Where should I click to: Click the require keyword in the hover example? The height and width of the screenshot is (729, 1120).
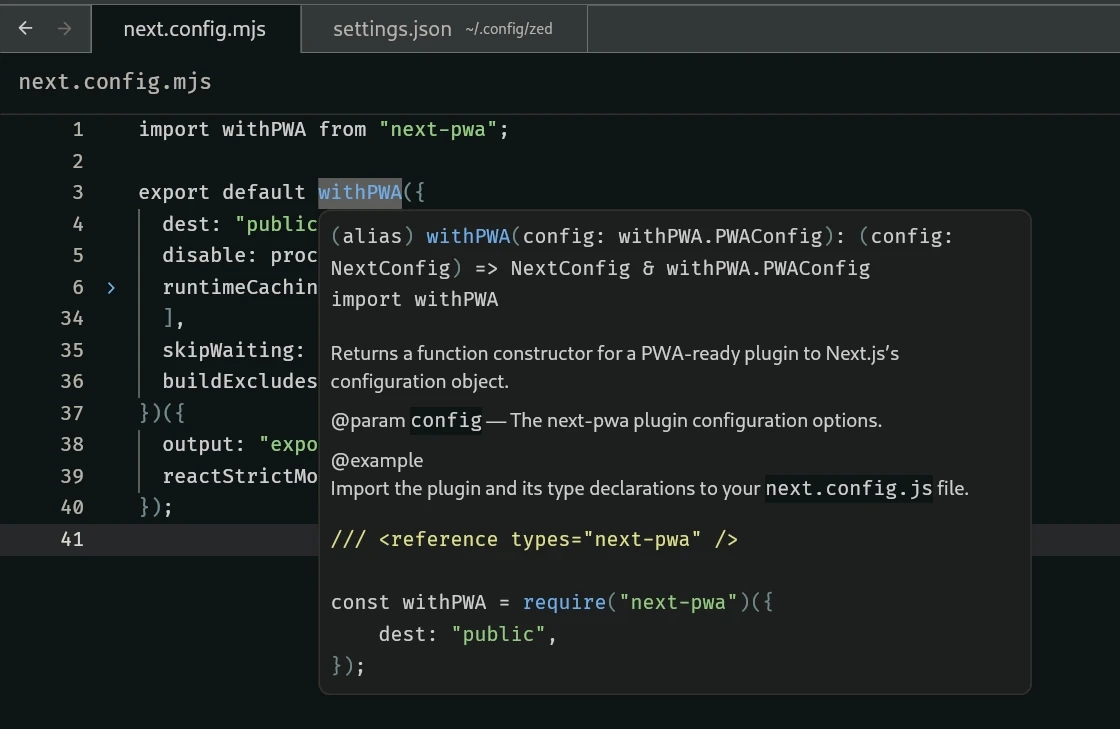[564, 602]
